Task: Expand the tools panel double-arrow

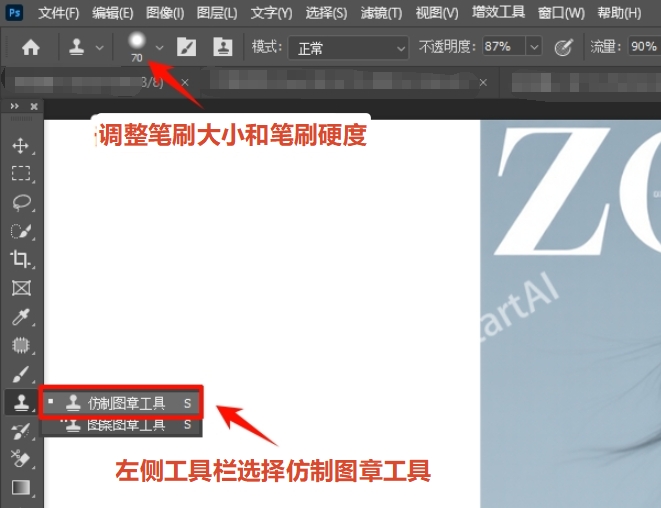Action: click(15, 106)
